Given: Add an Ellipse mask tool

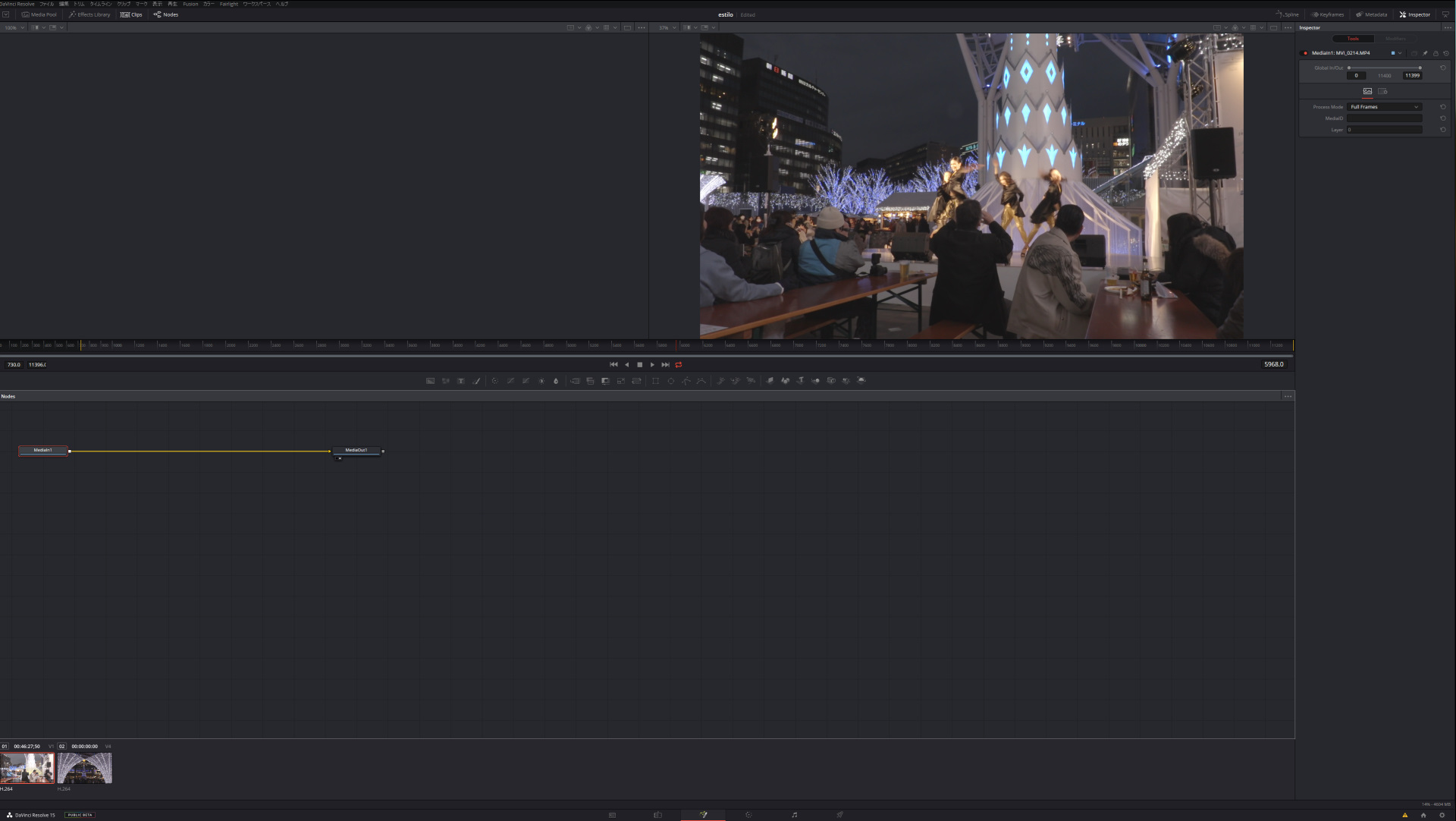Looking at the screenshot, I should [x=670, y=381].
